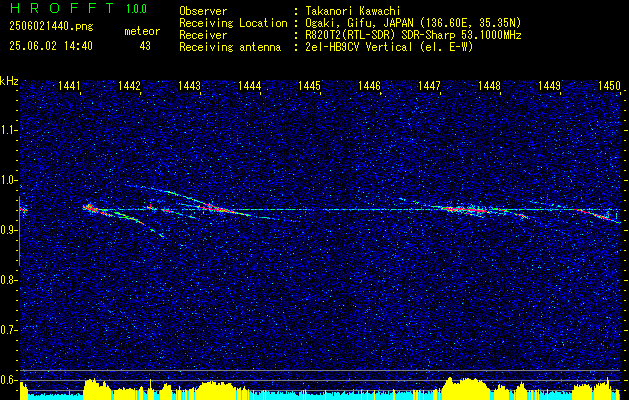Image resolution: width=629 pixels, height=400 pixels.
Task: Click the 1441 time axis label
Action: pyautogui.click(x=69, y=85)
